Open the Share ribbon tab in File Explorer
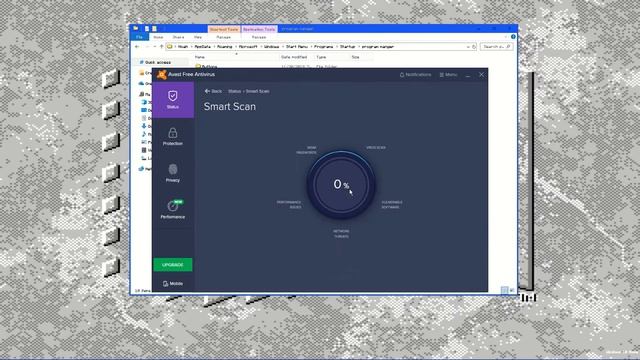 (x=178, y=37)
